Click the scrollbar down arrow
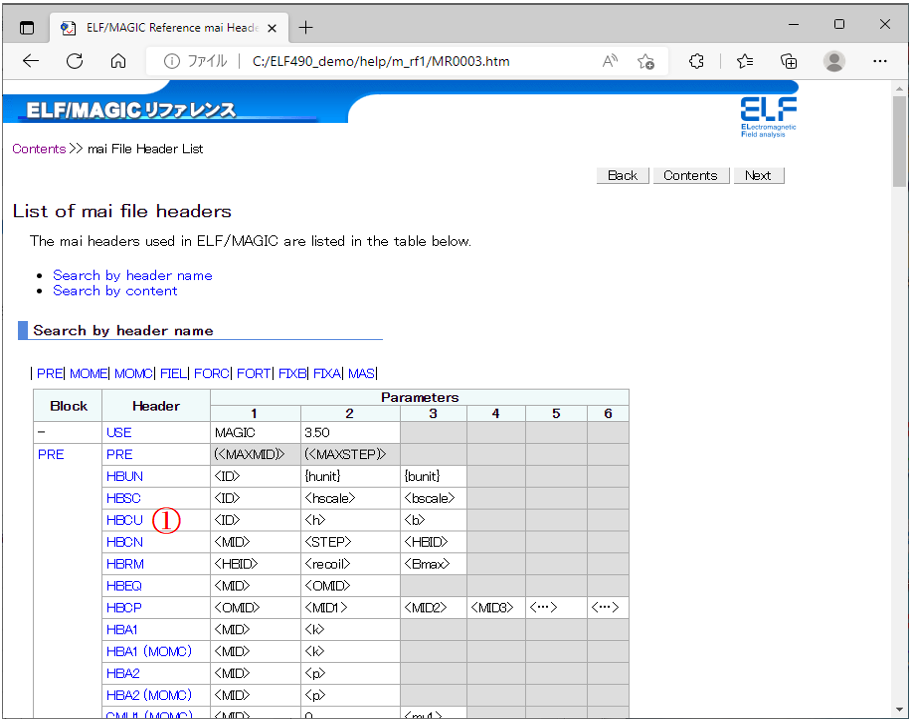Screen dimensions: 911x722 (899, 710)
